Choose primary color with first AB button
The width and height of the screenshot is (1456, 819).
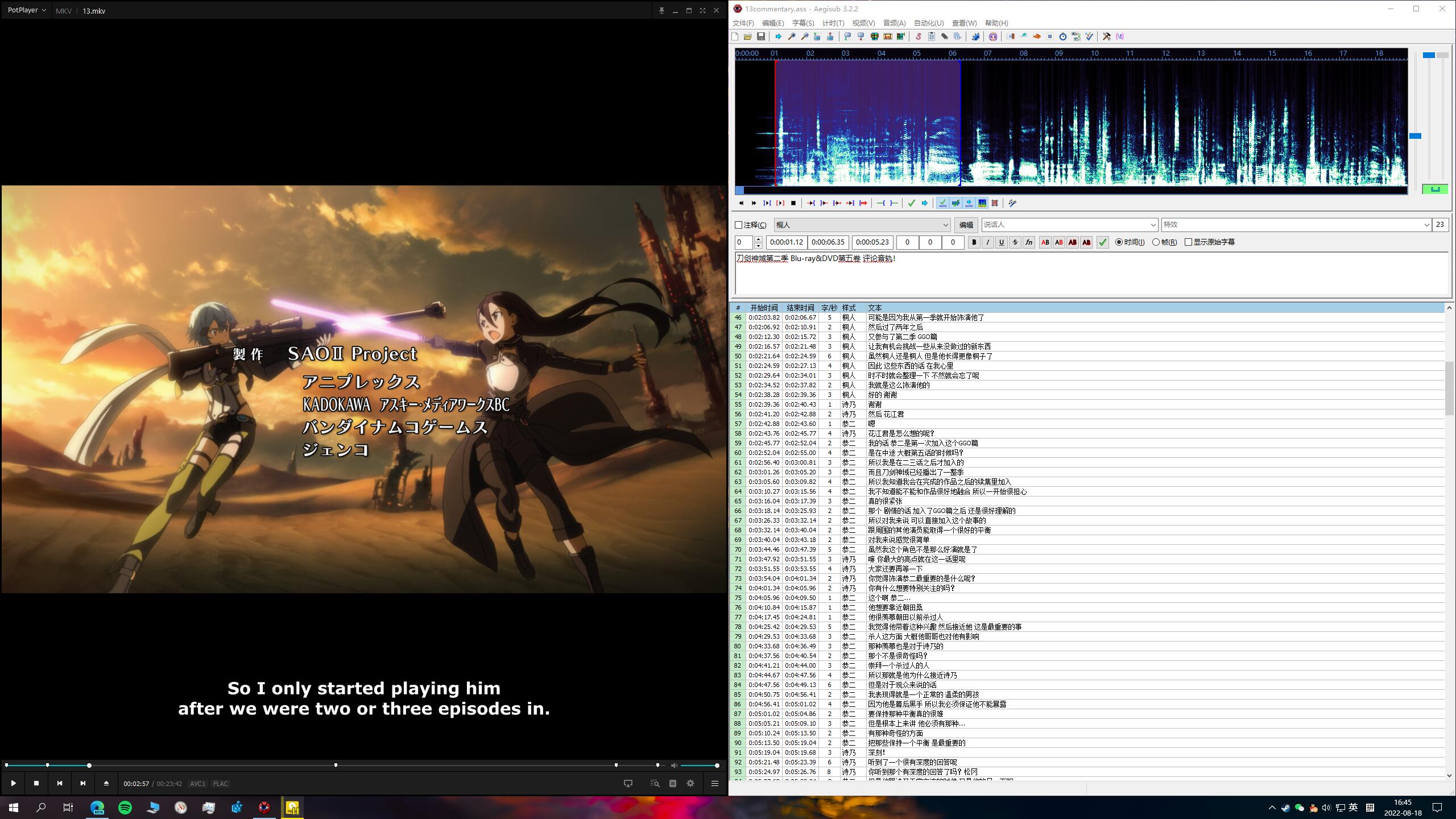(x=1045, y=242)
